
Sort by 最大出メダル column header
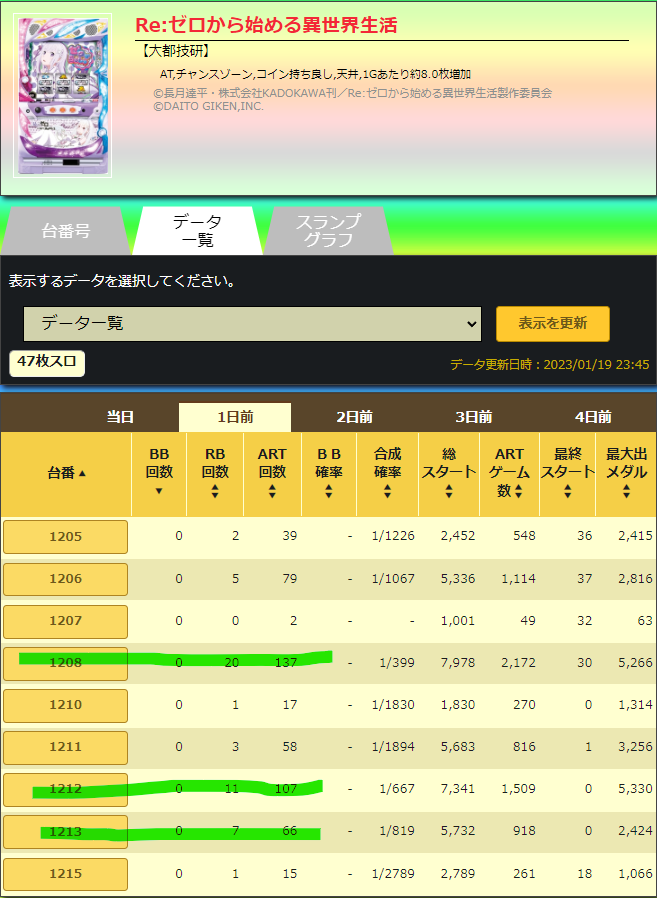[x=627, y=474]
